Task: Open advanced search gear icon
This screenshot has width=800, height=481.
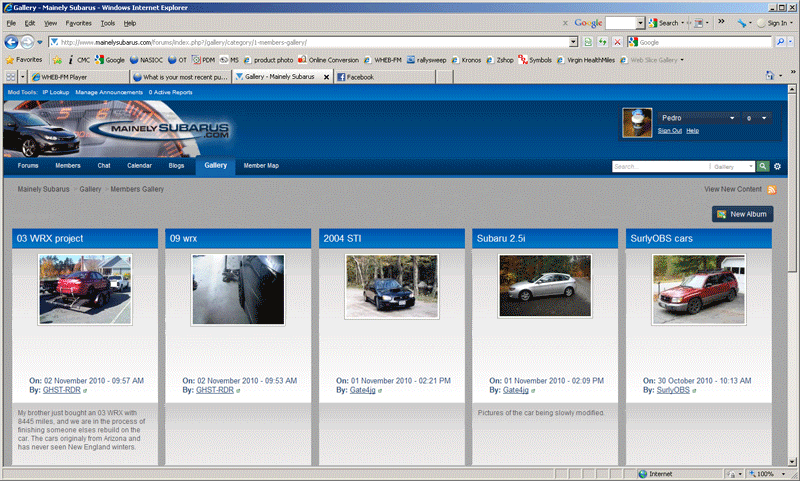Action: [x=777, y=166]
